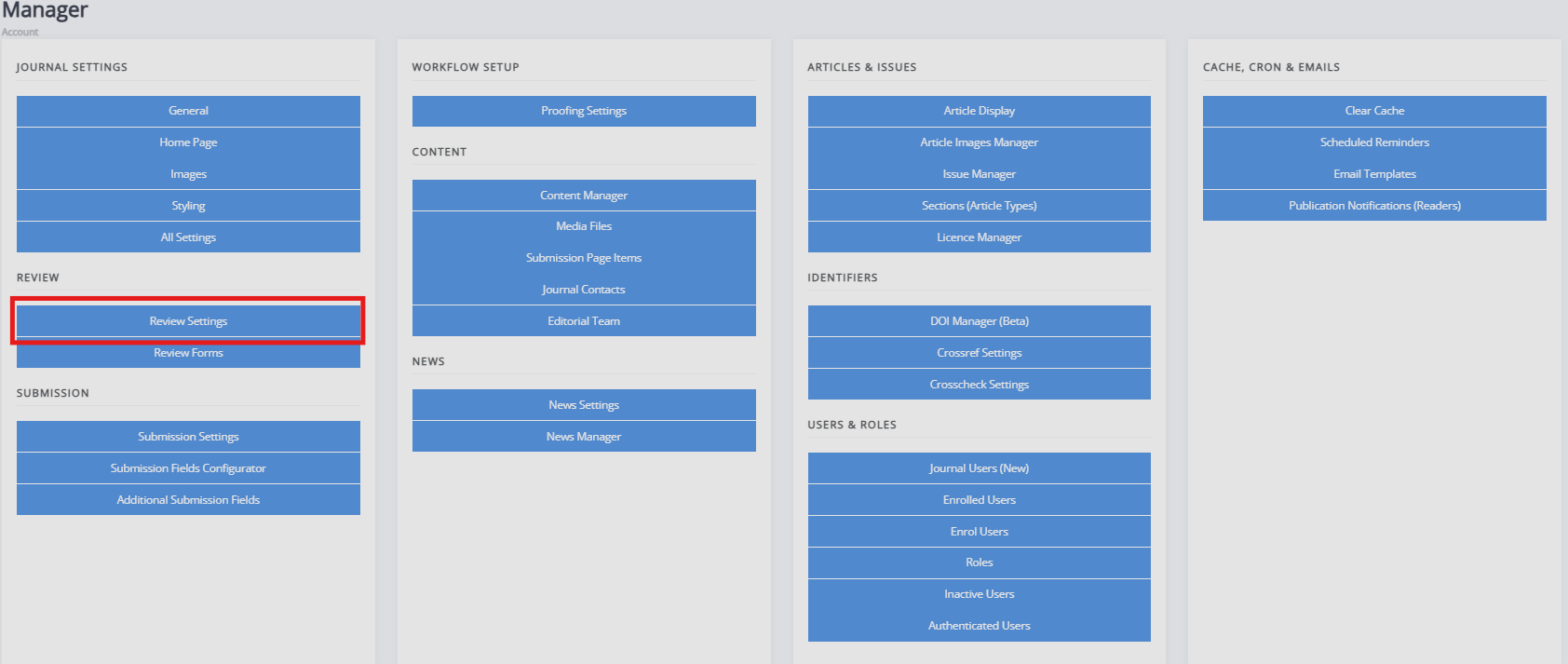The image size is (1568, 664).
Task: Open Home Page settings
Action: pos(188,142)
